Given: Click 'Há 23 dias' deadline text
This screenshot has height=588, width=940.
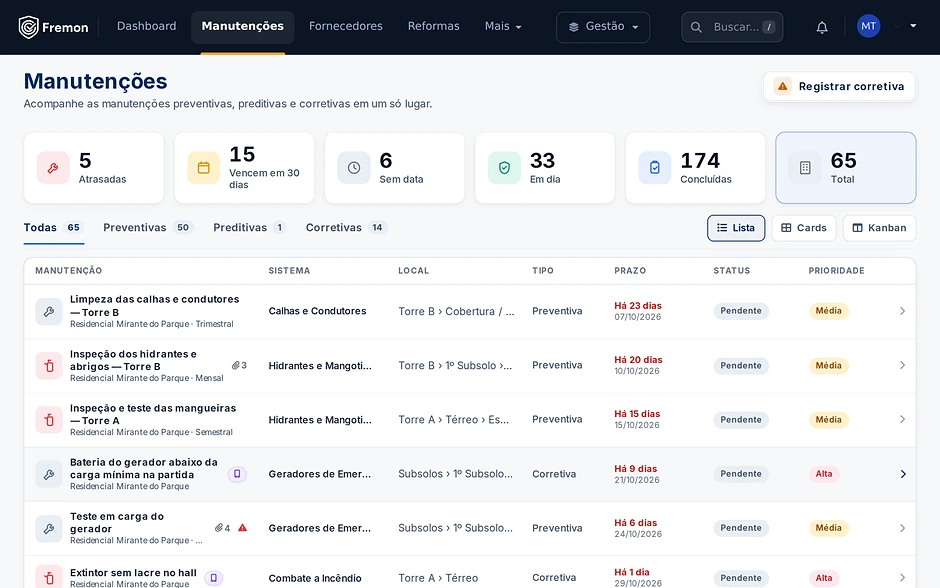Looking at the screenshot, I should [638, 306].
